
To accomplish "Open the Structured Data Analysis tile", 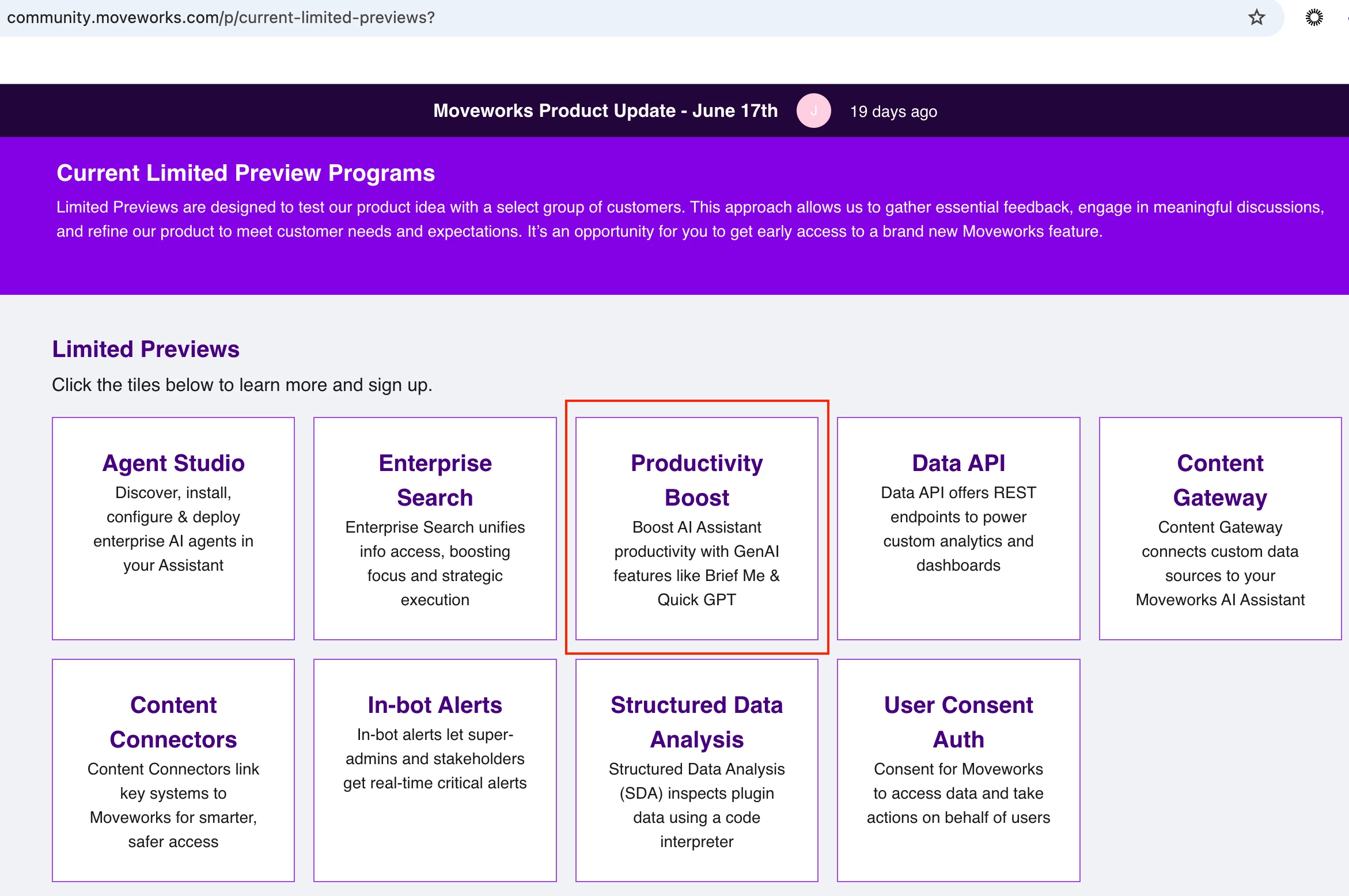I will (696, 770).
